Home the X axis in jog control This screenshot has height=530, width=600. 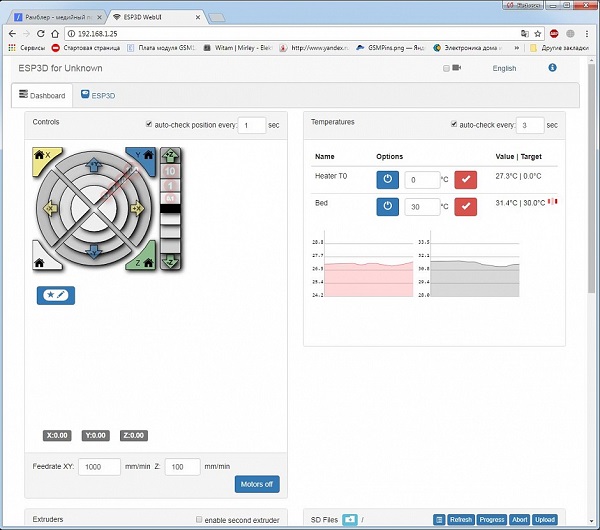(43, 158)
